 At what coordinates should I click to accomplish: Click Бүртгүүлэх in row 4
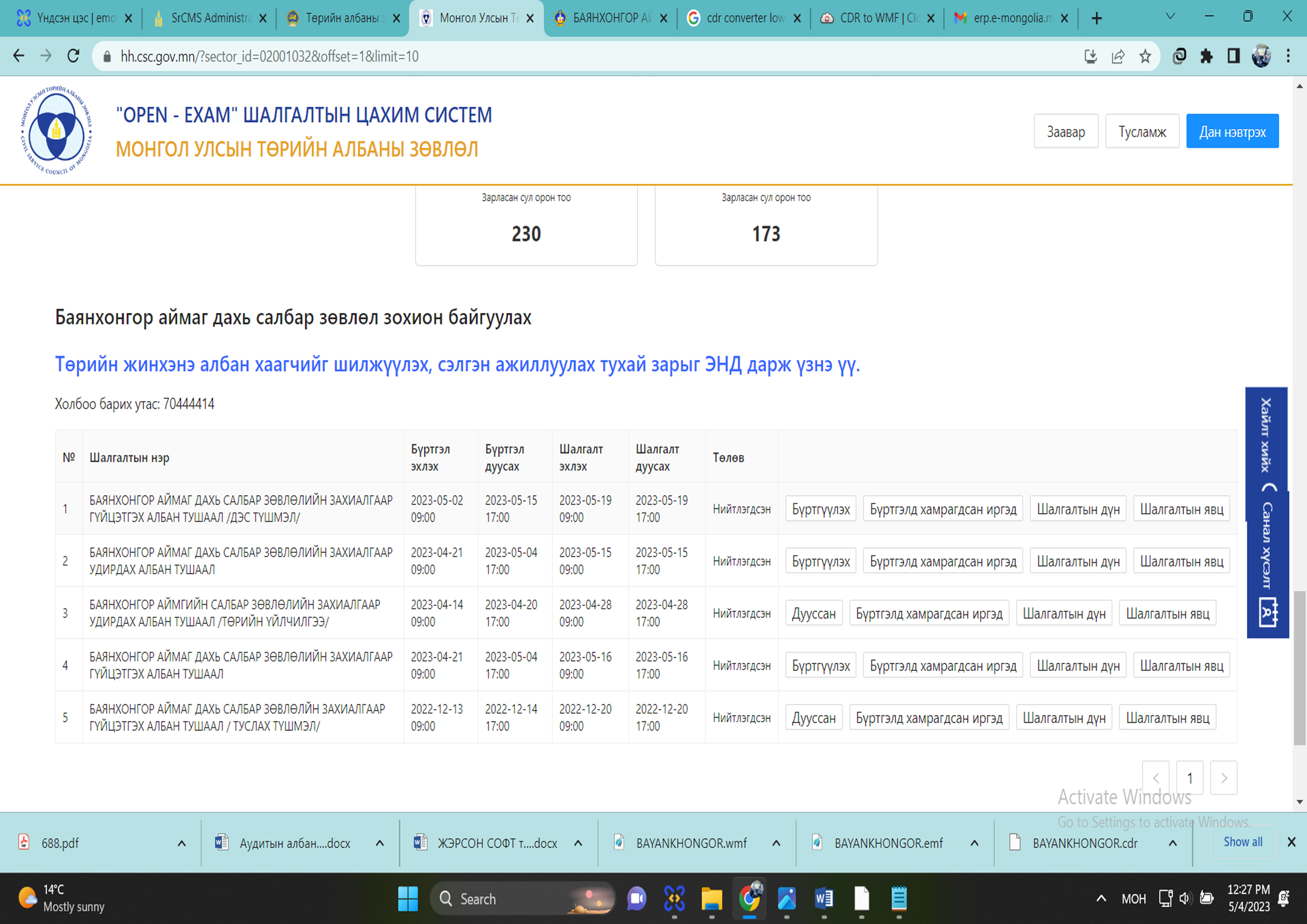coord(820,665)
